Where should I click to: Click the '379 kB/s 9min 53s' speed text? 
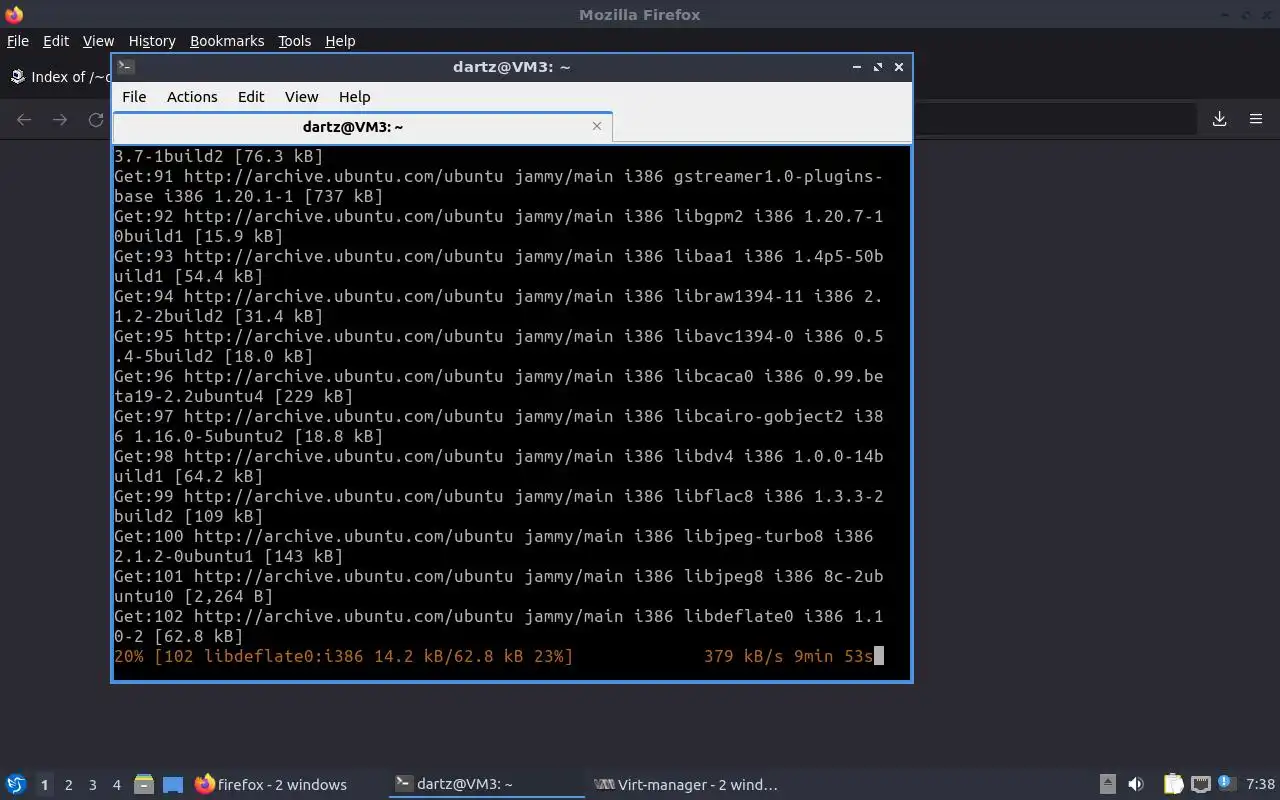(788, 656)
